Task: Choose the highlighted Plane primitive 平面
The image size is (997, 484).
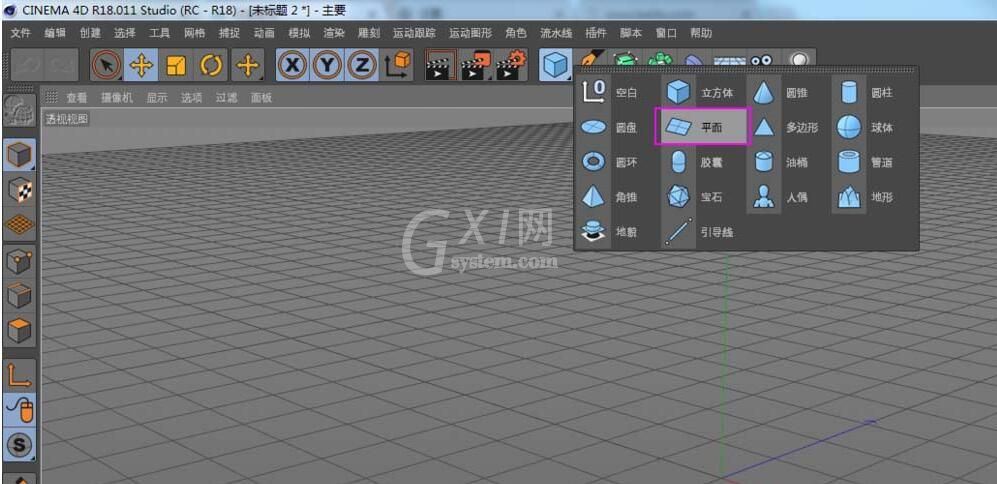Action: (x=703, y=127)
